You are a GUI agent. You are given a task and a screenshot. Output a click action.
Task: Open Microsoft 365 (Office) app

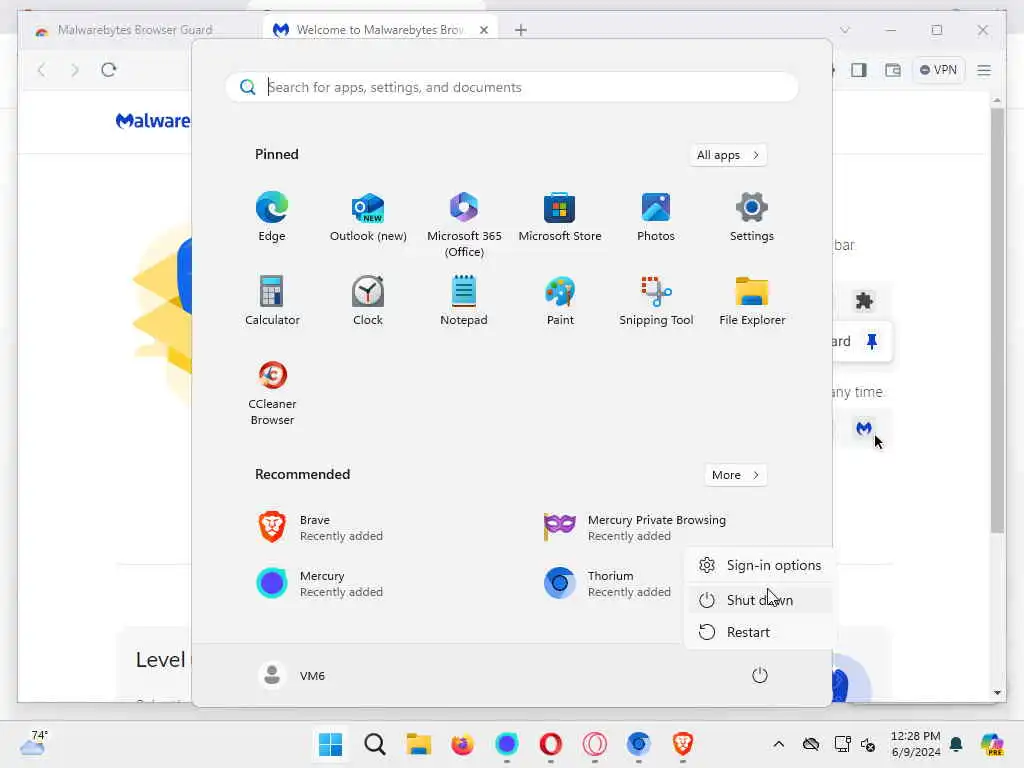pyautogui.click(x=464, y=225)
